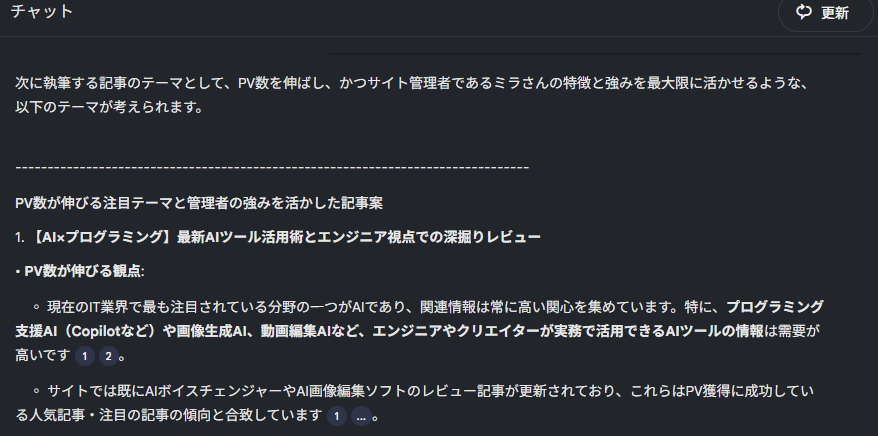The height and width of the screenshot is (436, 878).
Task: Select the チャット panel title
Action: pos(42,11)
